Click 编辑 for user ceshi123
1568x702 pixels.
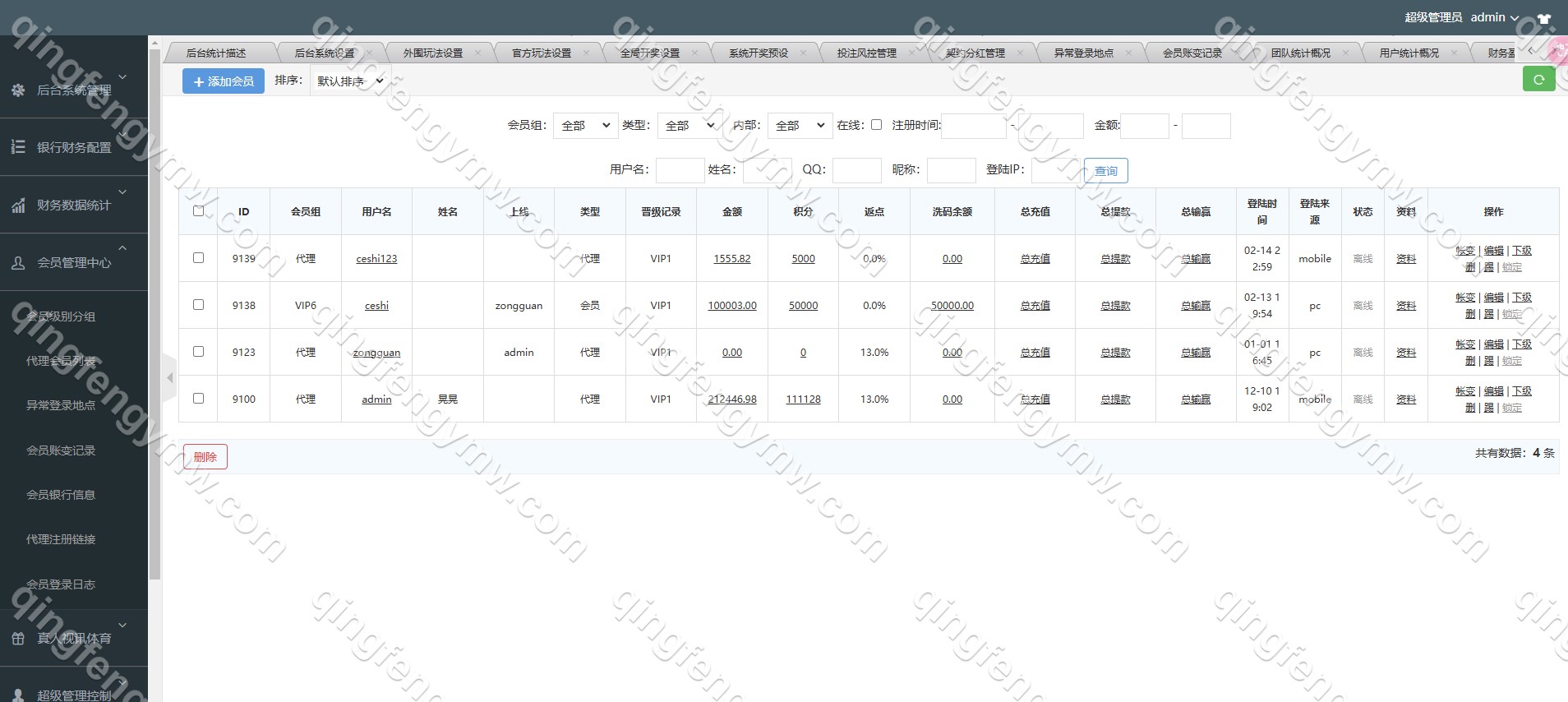(x=1493, y=251)
